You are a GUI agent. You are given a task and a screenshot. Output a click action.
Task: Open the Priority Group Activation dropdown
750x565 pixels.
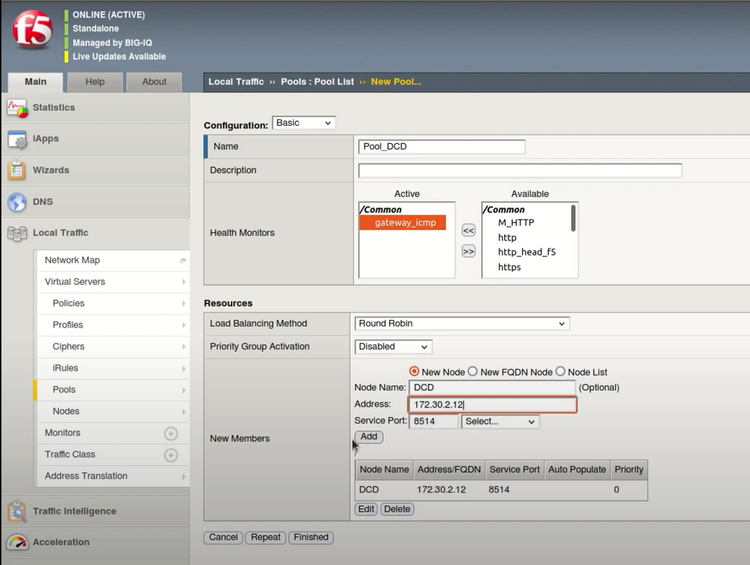[393, 347]
